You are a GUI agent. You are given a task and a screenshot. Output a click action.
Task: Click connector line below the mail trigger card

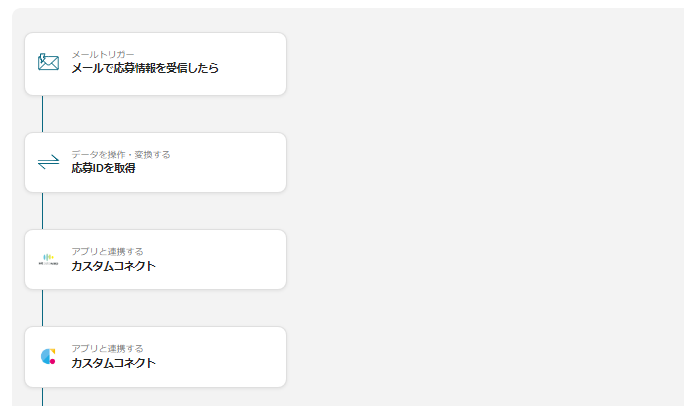(x=42, y=114)
